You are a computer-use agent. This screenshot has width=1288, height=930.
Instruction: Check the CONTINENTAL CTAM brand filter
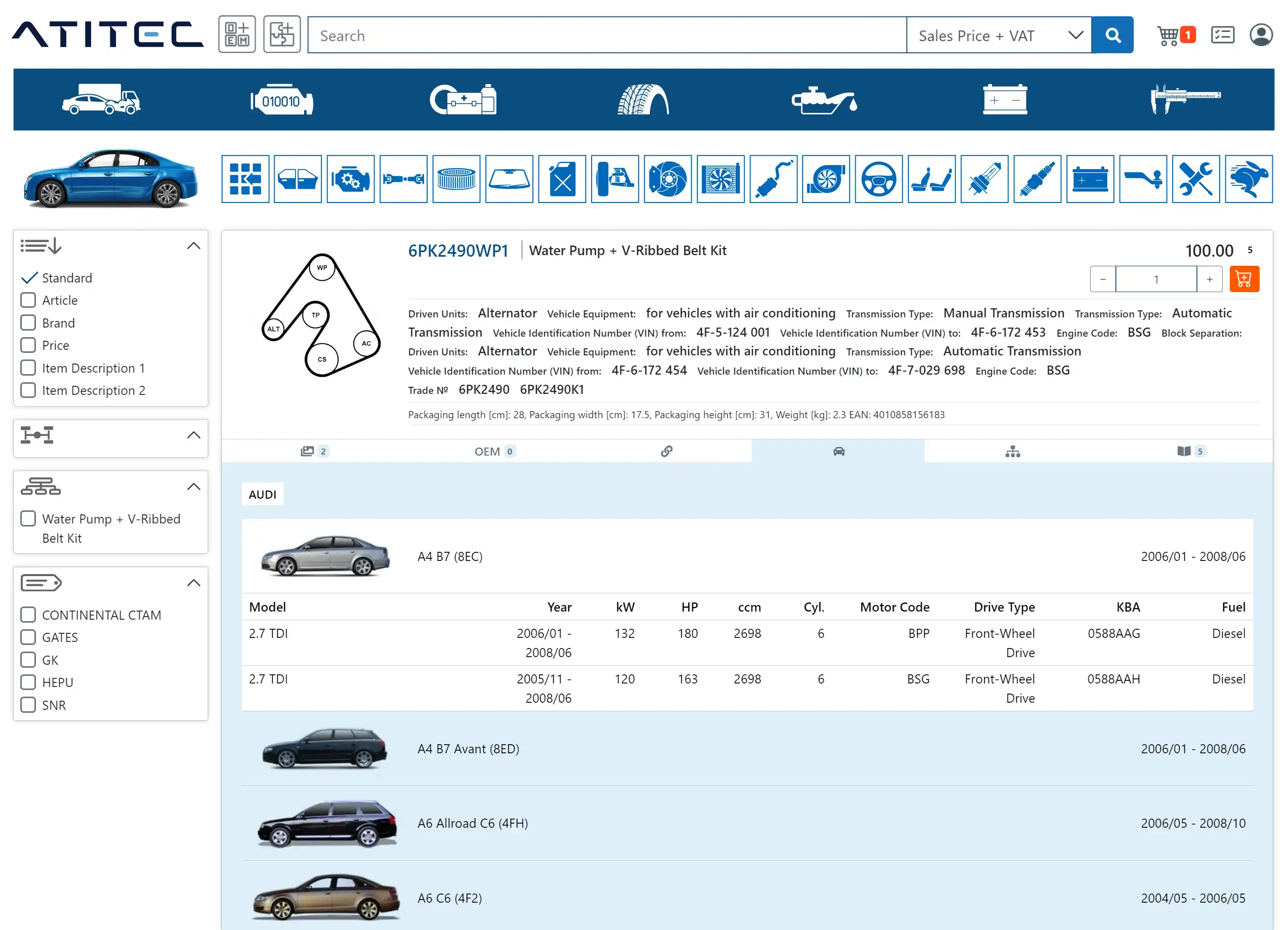point(28,615)
